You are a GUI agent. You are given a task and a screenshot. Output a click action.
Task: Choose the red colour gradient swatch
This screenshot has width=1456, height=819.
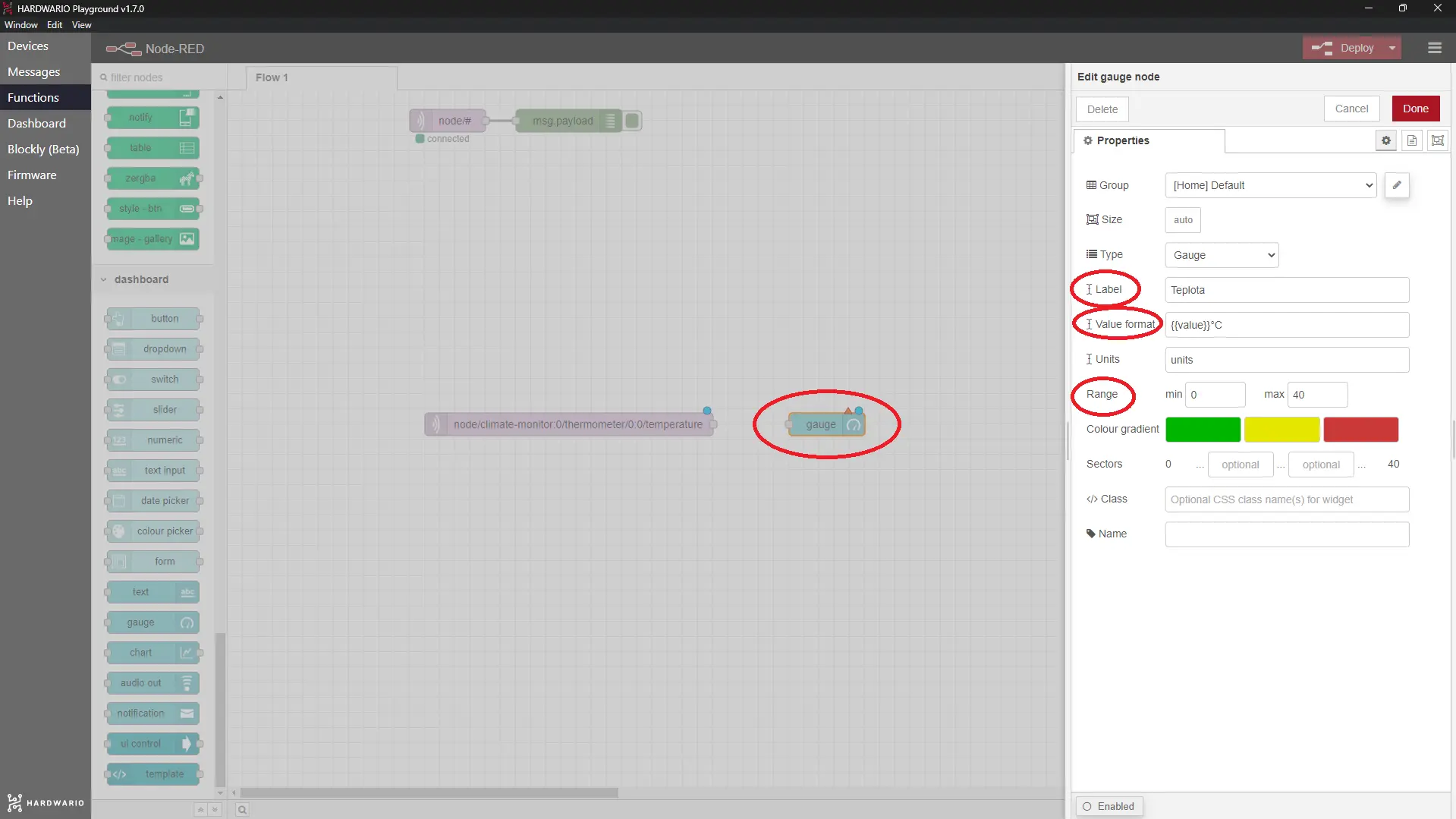click(x=1360, y=430)
